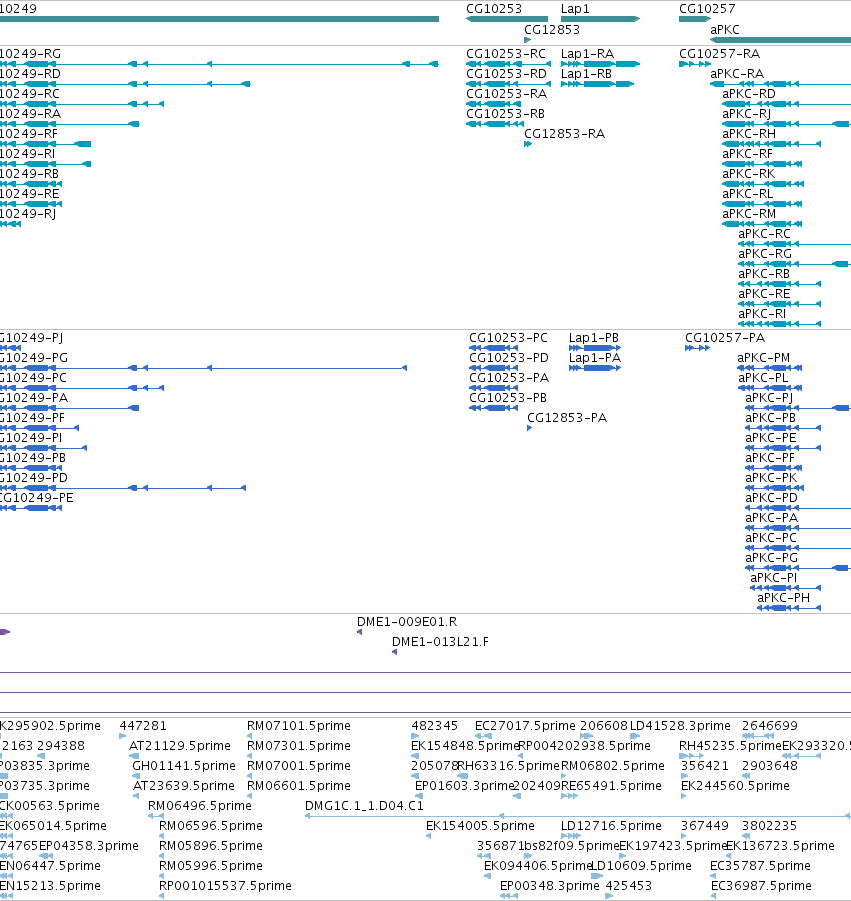
Task: Click the CG10253 gene label
Action: coord(494,9)
